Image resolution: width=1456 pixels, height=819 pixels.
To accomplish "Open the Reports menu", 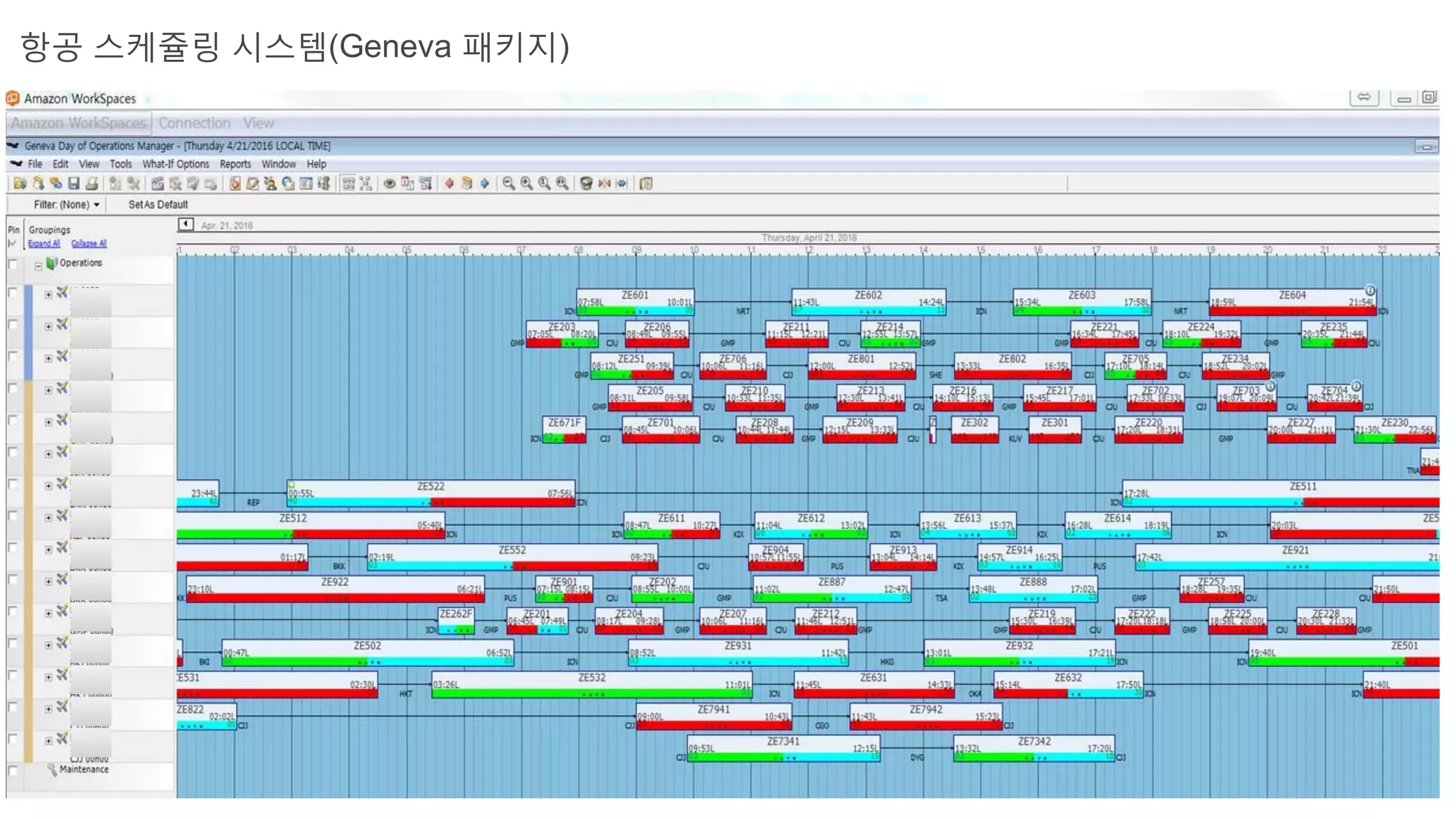I will 235,164.
